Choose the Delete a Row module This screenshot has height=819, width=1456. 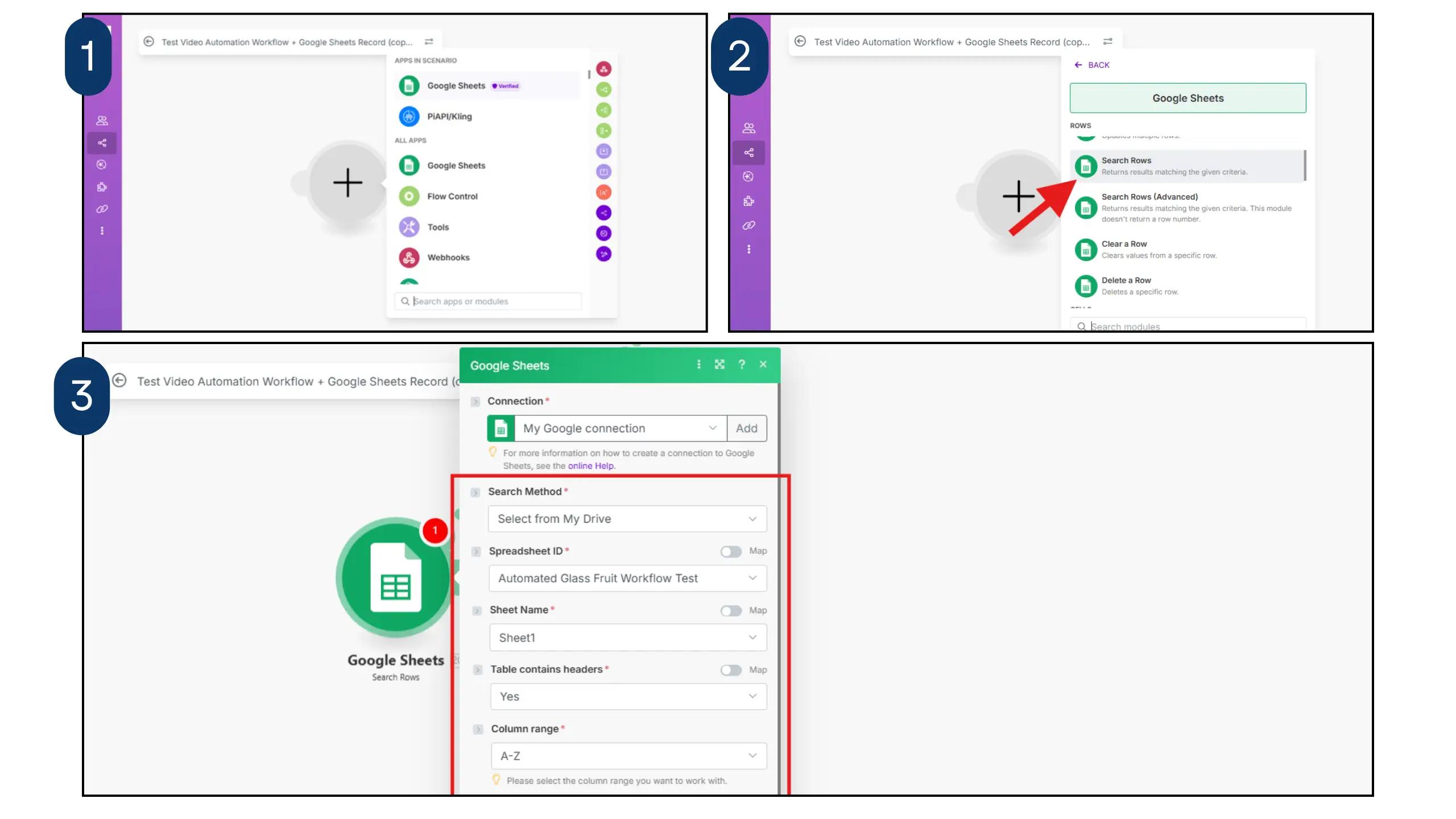1186,286
